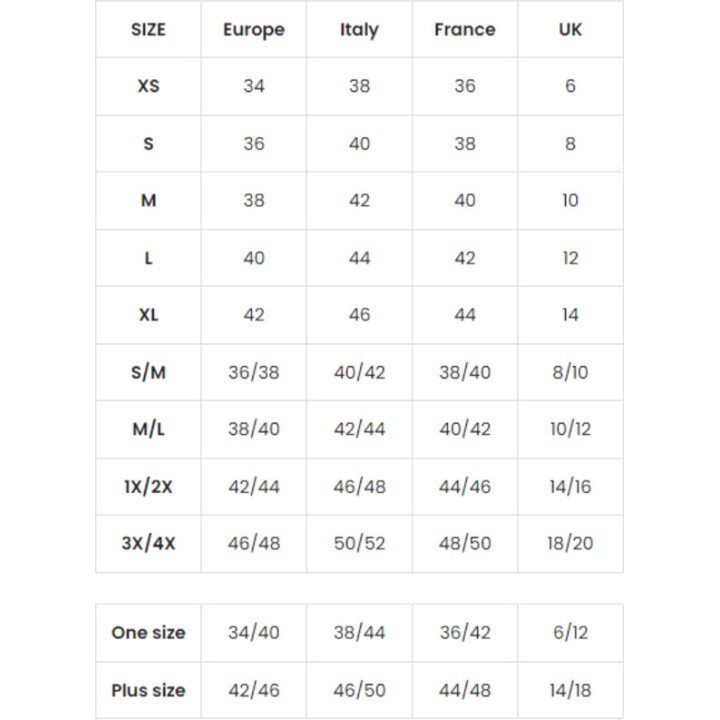This screenshot has width=720, height=720.
Task: Click the UK column header
Action: coord(570,29)
